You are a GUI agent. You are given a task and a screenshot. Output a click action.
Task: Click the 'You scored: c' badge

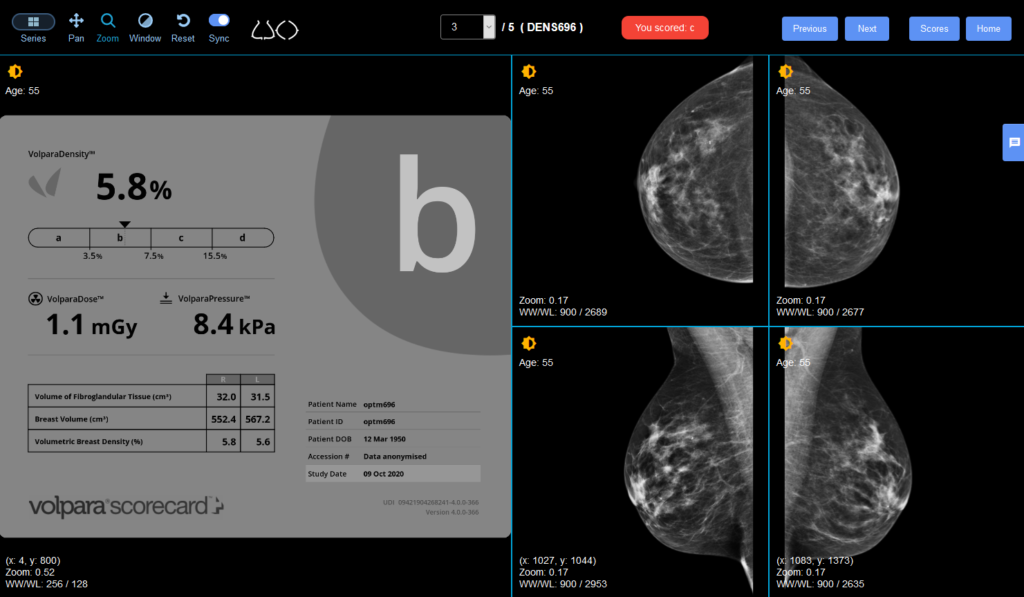click(x=665, y=28)
